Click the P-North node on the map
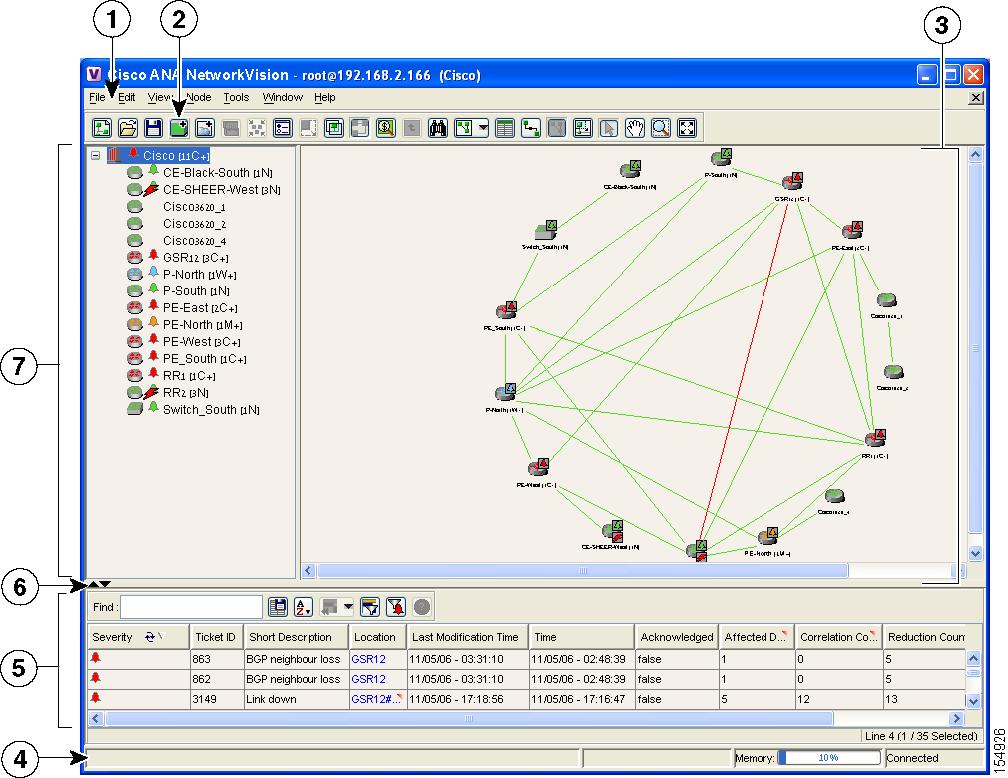 pos(506,392)
